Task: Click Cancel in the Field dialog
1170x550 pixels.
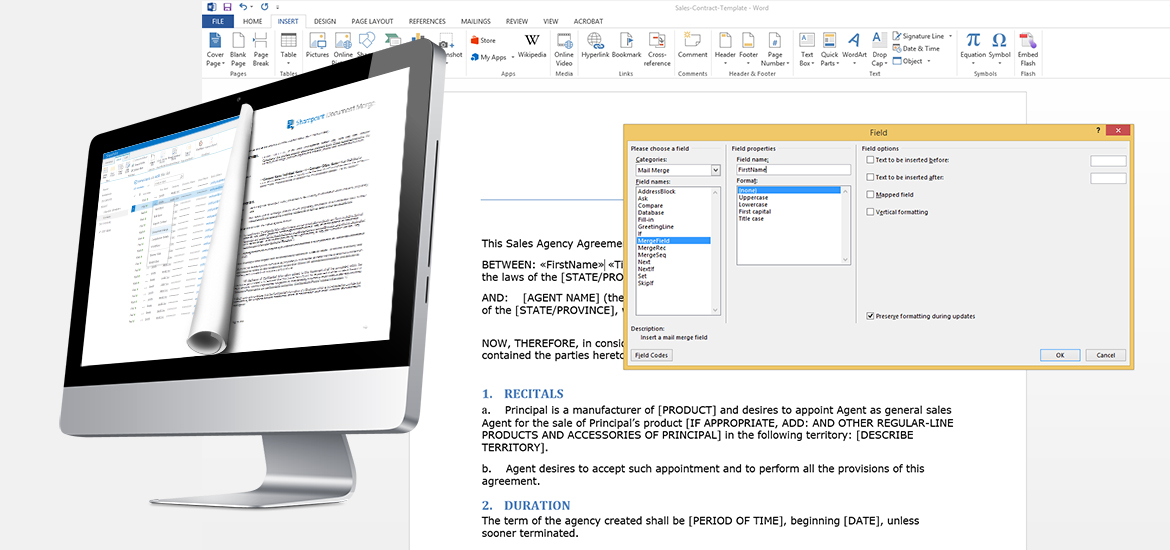Action: coord(1106,355)
